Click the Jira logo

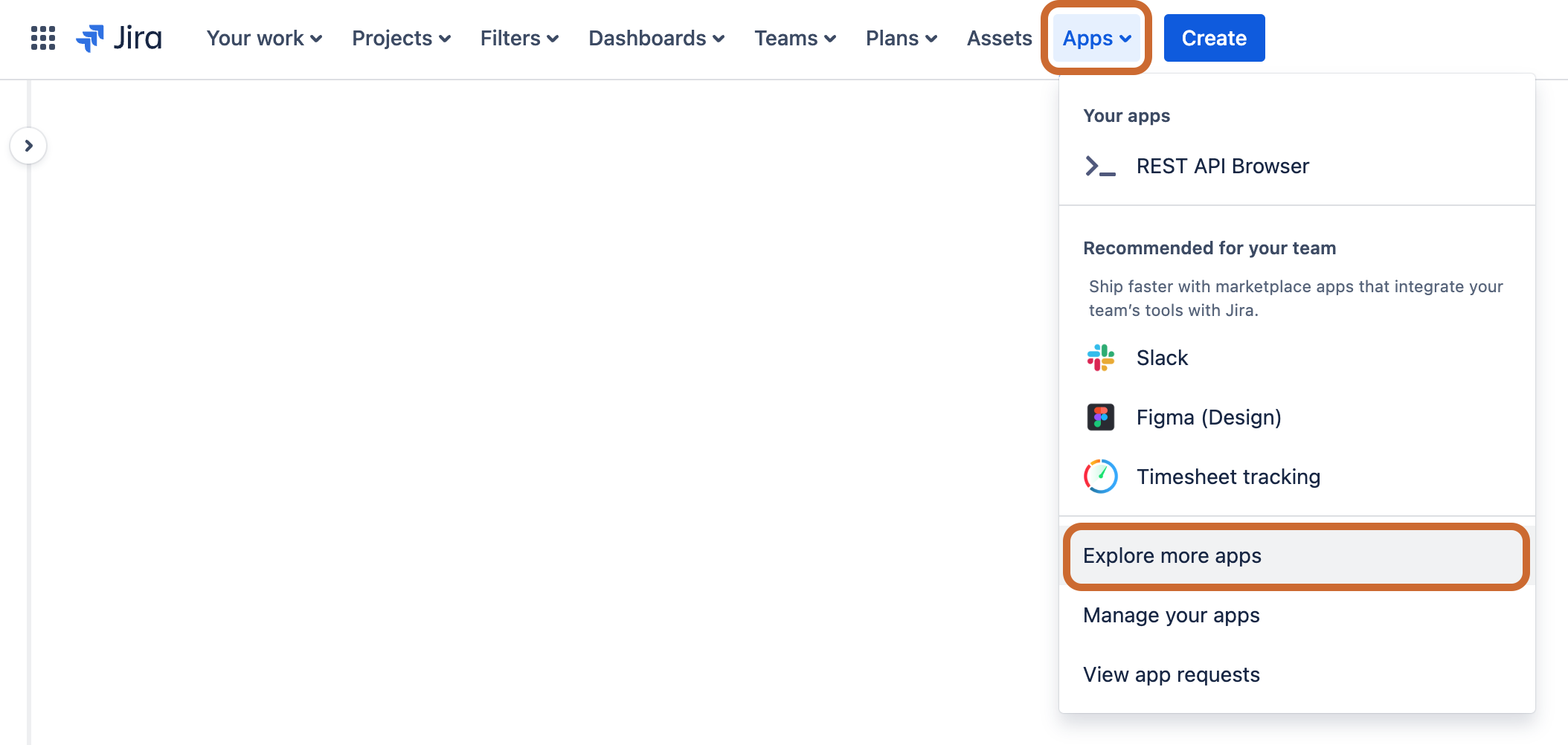click(119, 38)
